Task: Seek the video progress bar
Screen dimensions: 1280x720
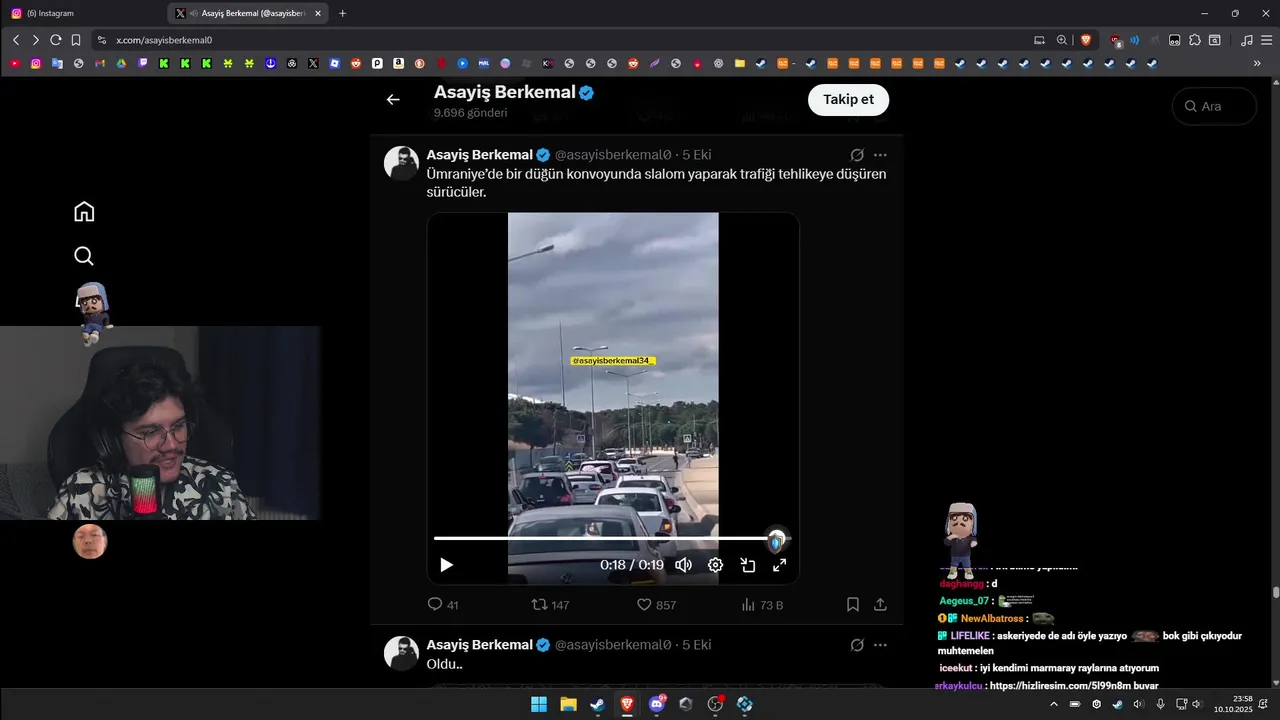Action: pos(611,538)
